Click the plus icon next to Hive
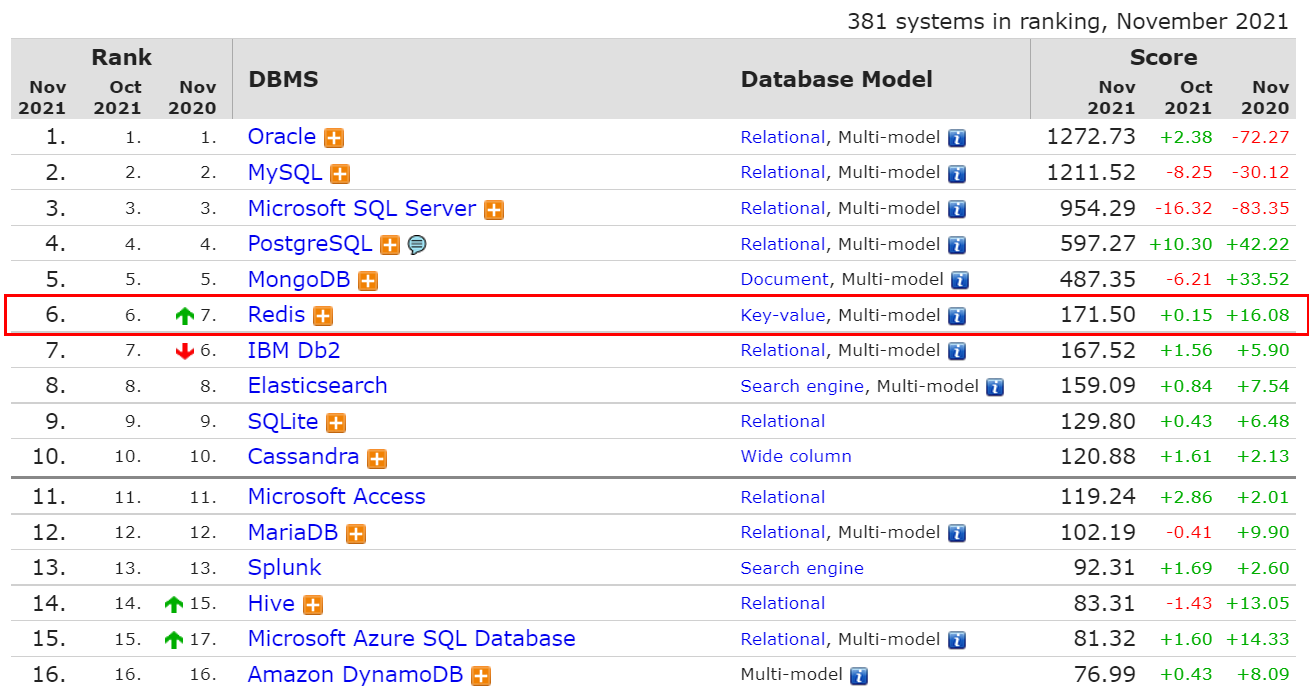 (x=313, y=605)
